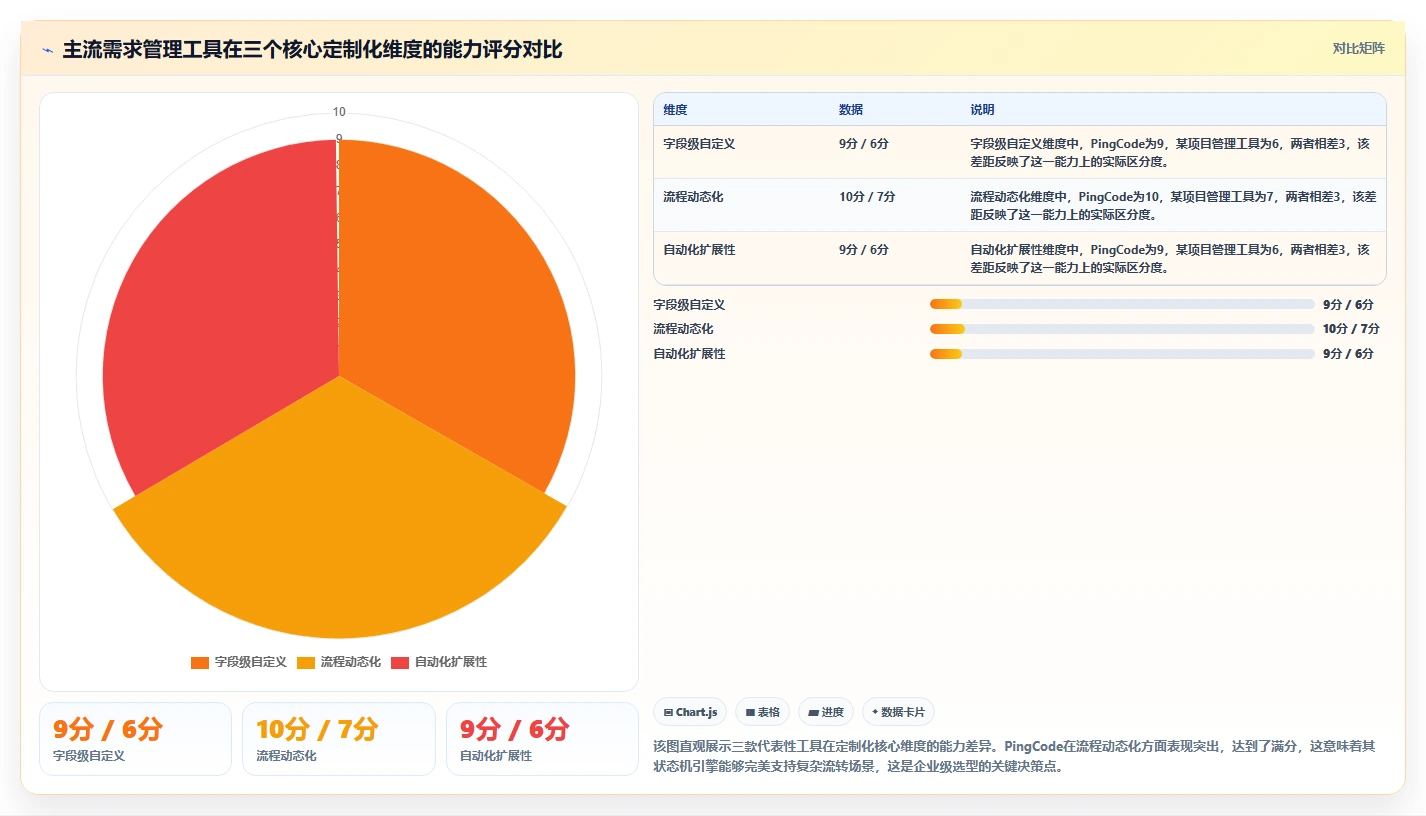
Task: Click 10分 / 7分 in table data column
Action: 867,197
